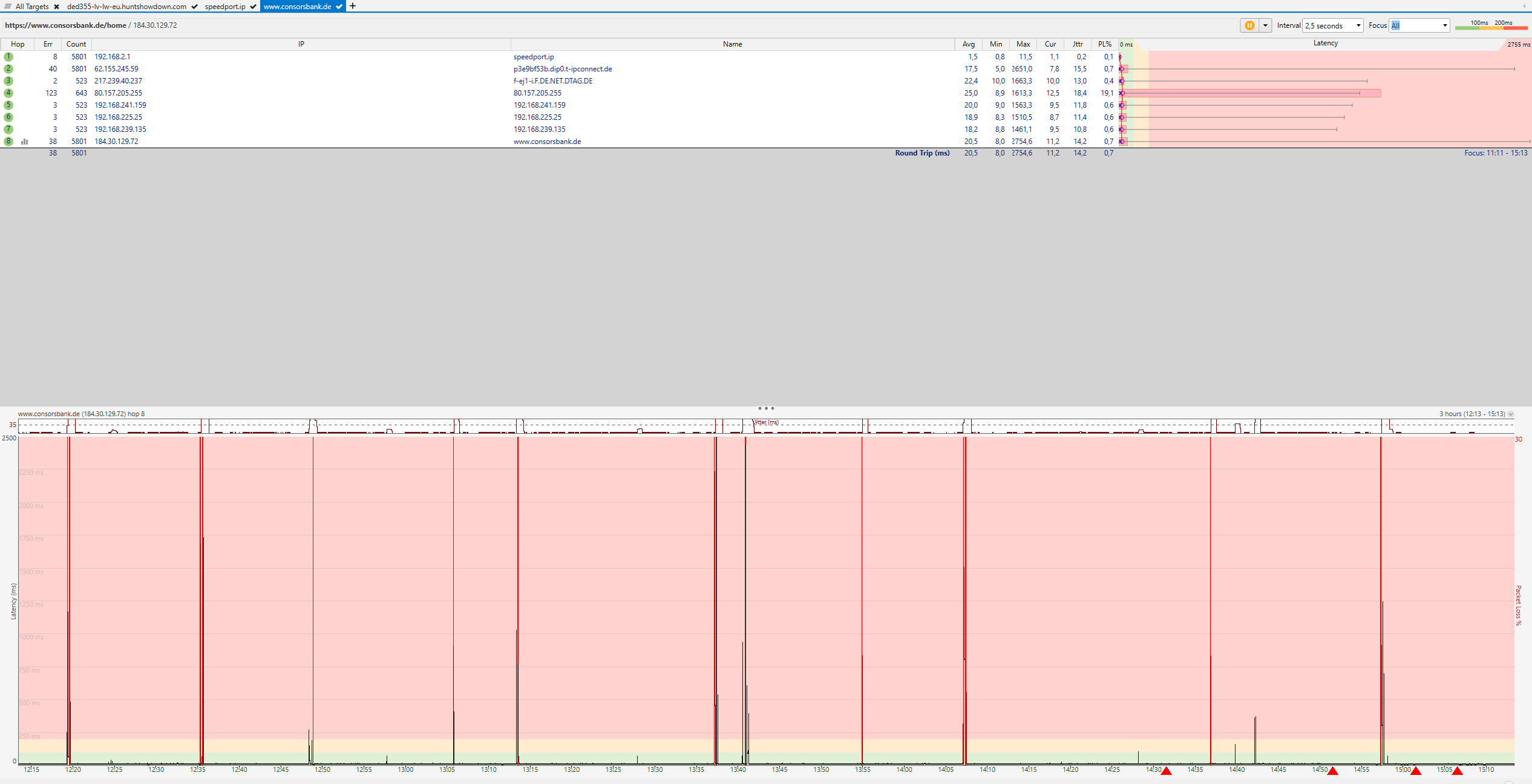Image resolution: width=1532 pixels, height=784 pixels.
Task: Toggle the checkmark on the speedport.ip tab
Action: point(253,7)
